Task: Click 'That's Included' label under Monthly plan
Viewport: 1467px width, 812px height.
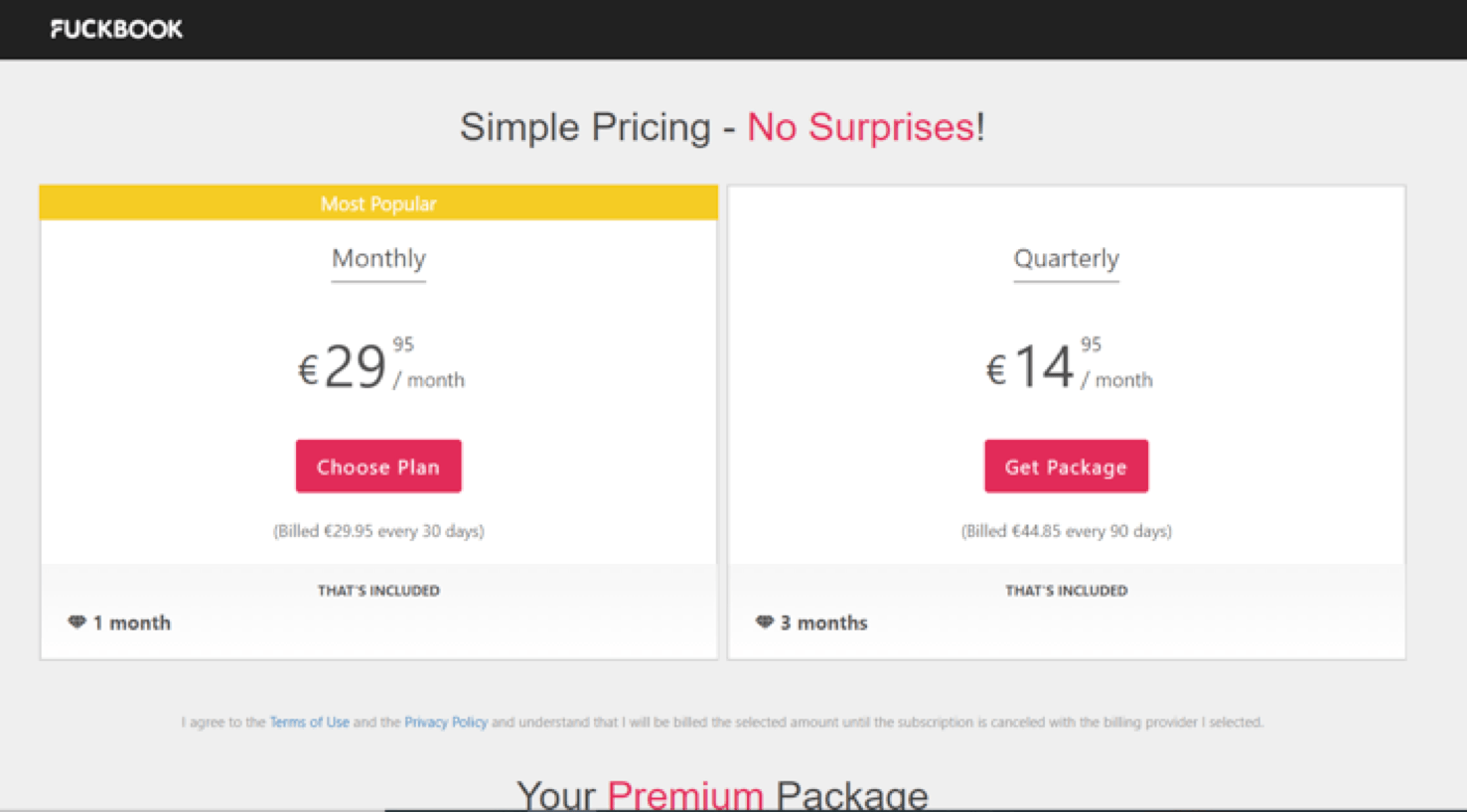Action: click(378, 591)
